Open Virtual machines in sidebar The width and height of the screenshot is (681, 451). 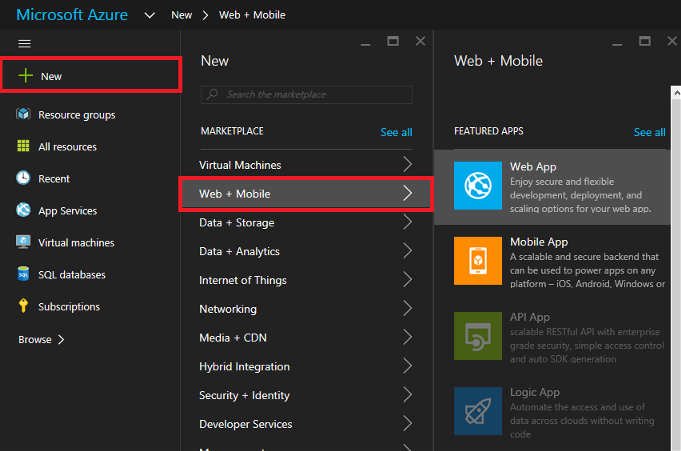pos(76,242)
